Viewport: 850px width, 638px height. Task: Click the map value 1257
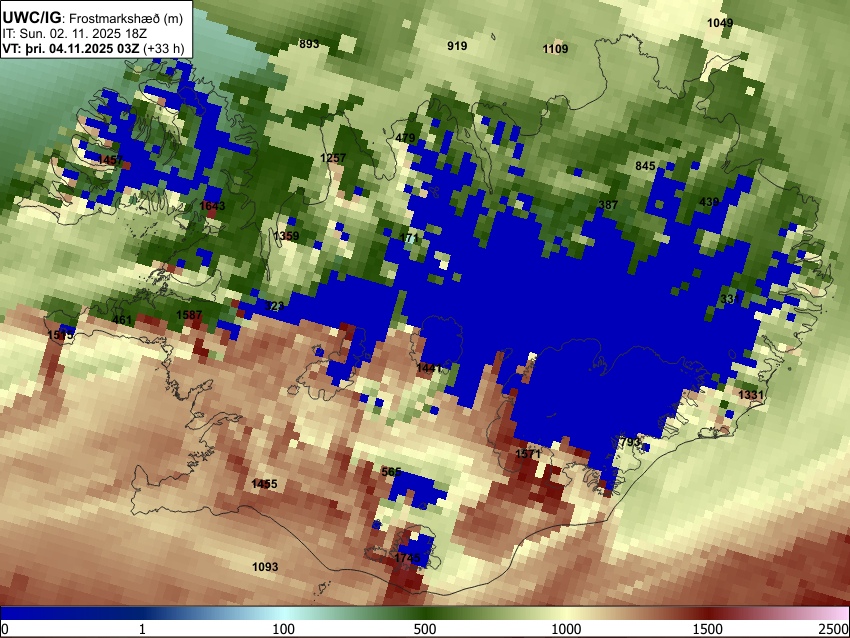click(333, 158)
